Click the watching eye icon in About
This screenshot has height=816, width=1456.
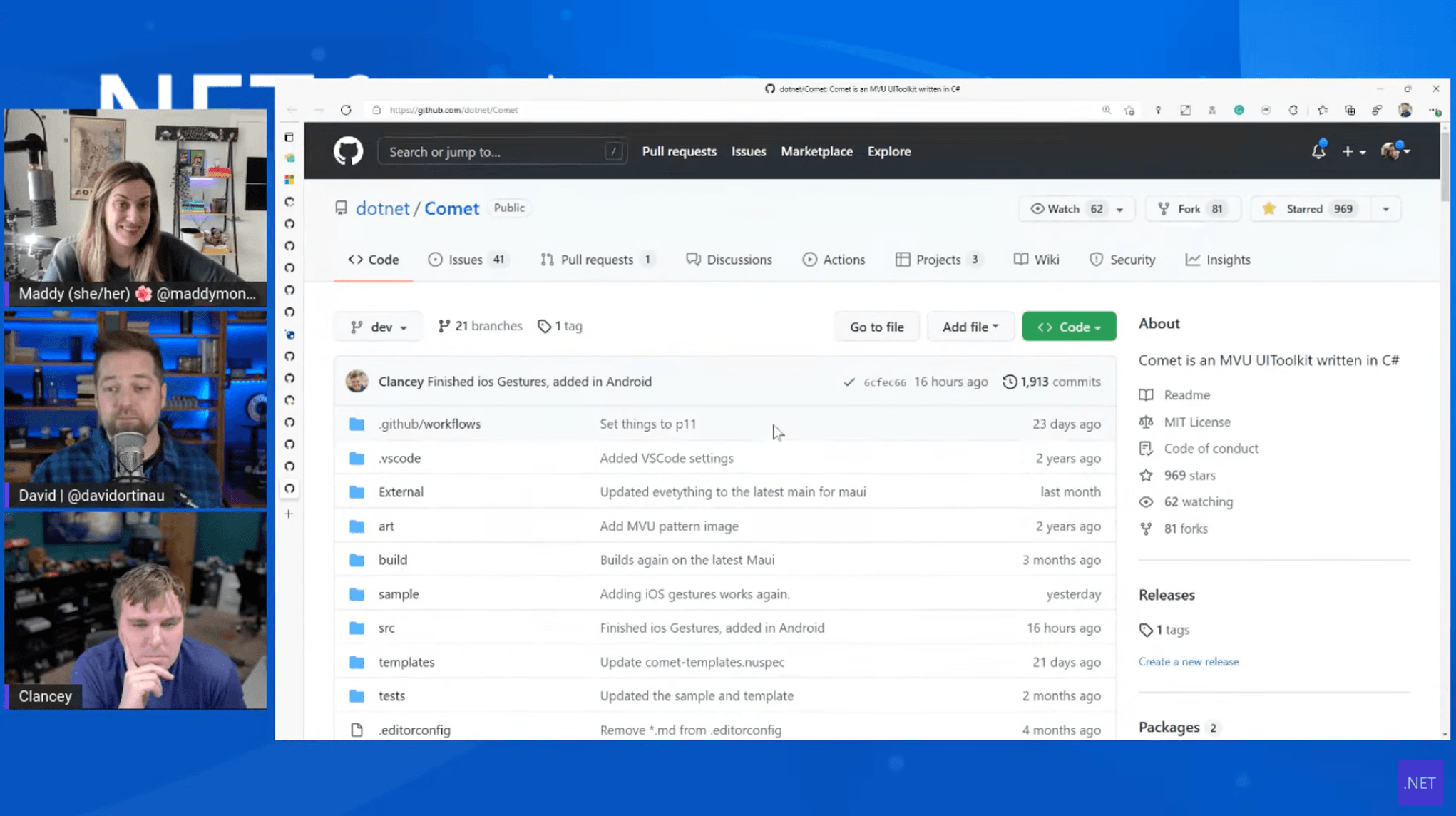click(1146, 501)
